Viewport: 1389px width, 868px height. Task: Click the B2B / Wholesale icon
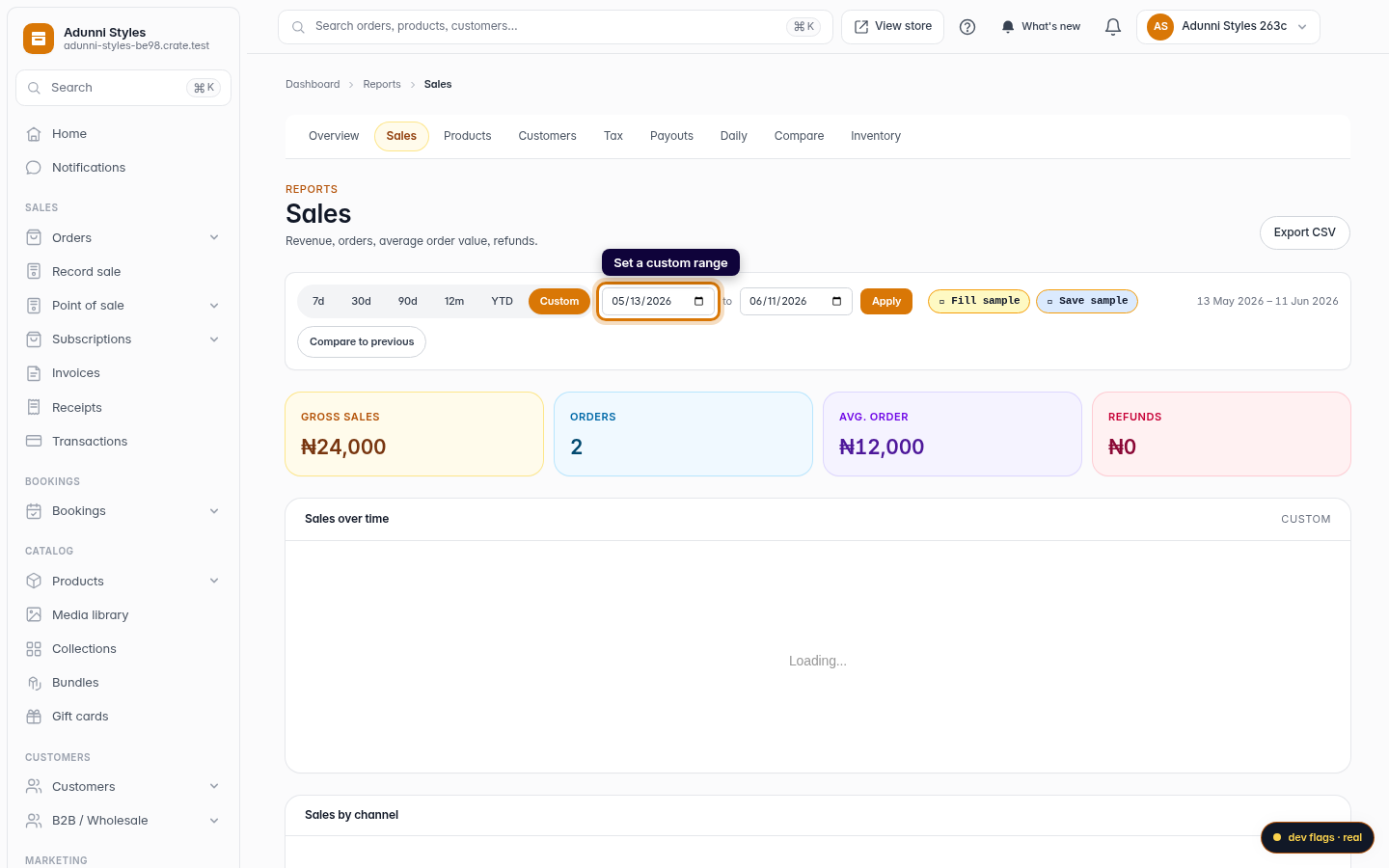click(x=34, y=821)
